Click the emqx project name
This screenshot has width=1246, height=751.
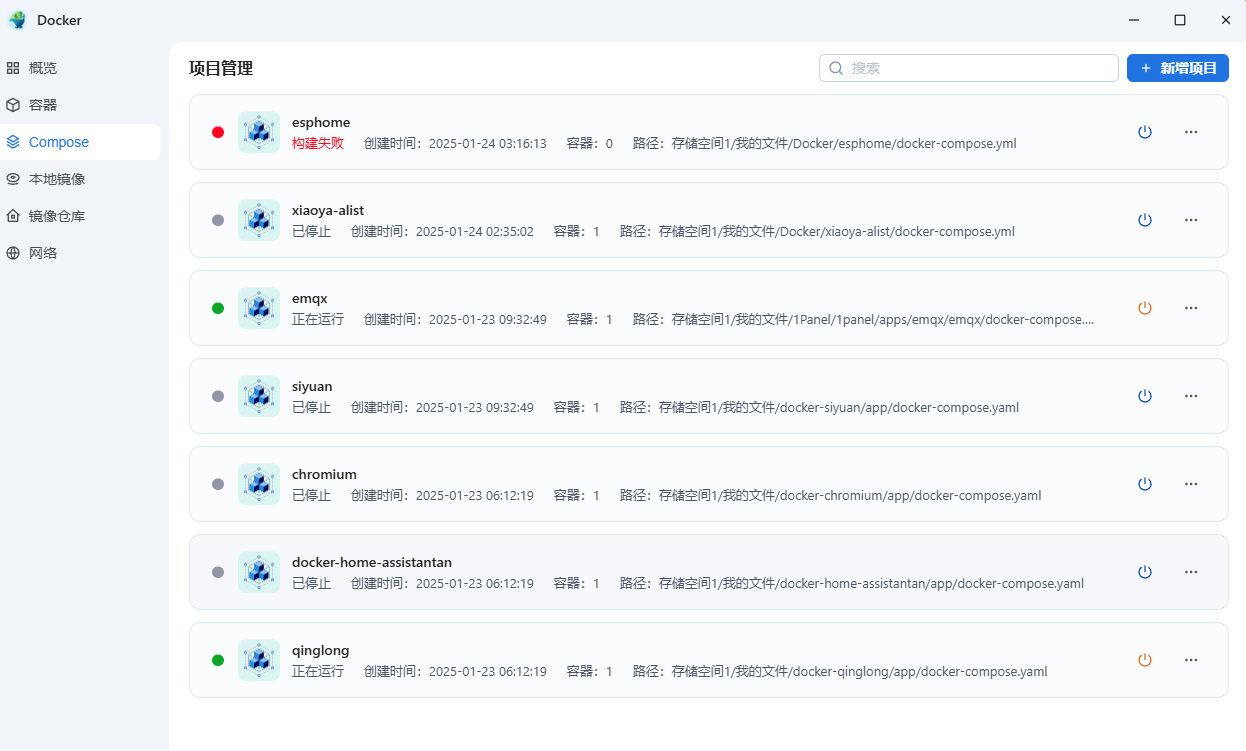tap(310, 298)
